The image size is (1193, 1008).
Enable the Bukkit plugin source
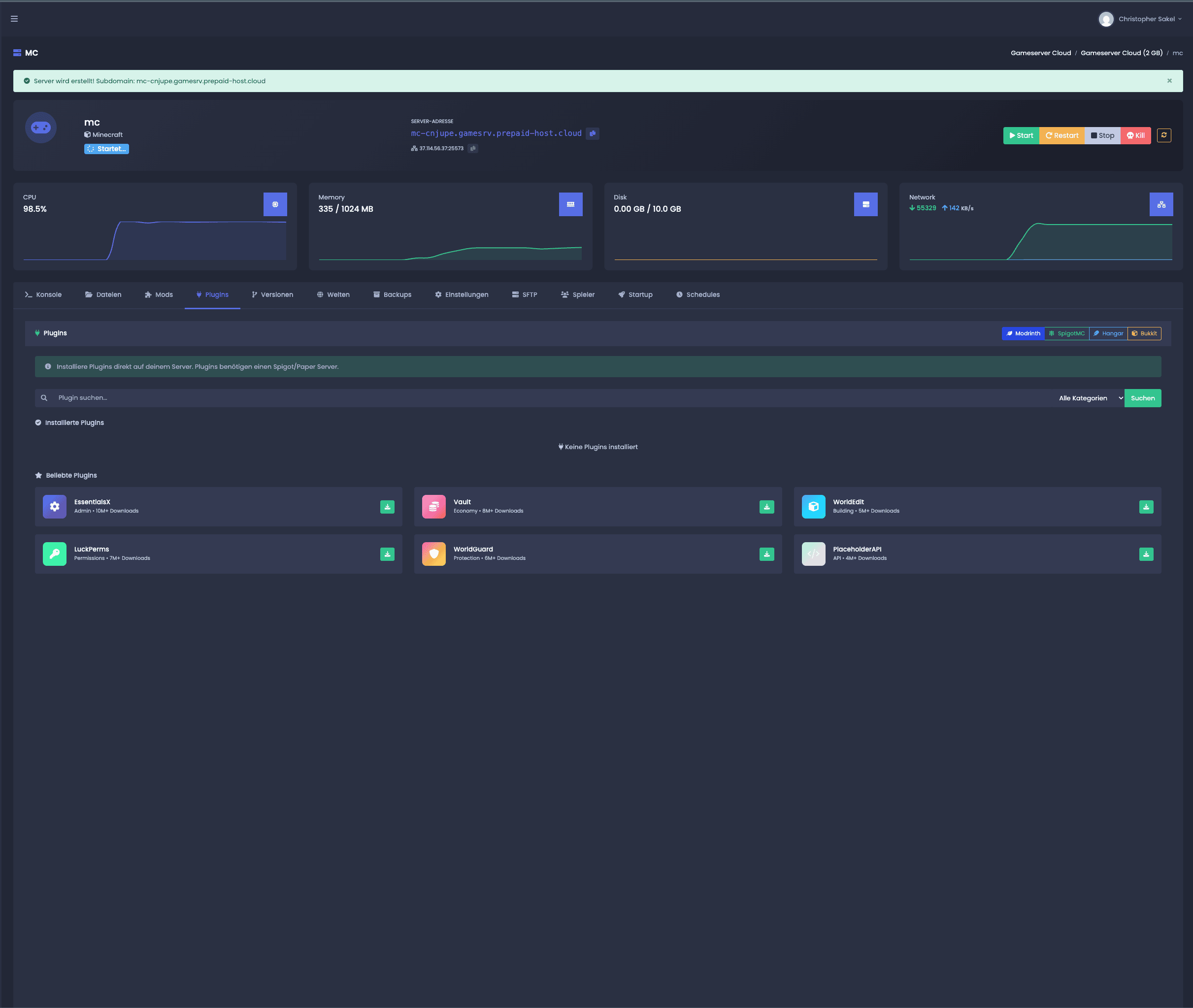coord(1144,333)
